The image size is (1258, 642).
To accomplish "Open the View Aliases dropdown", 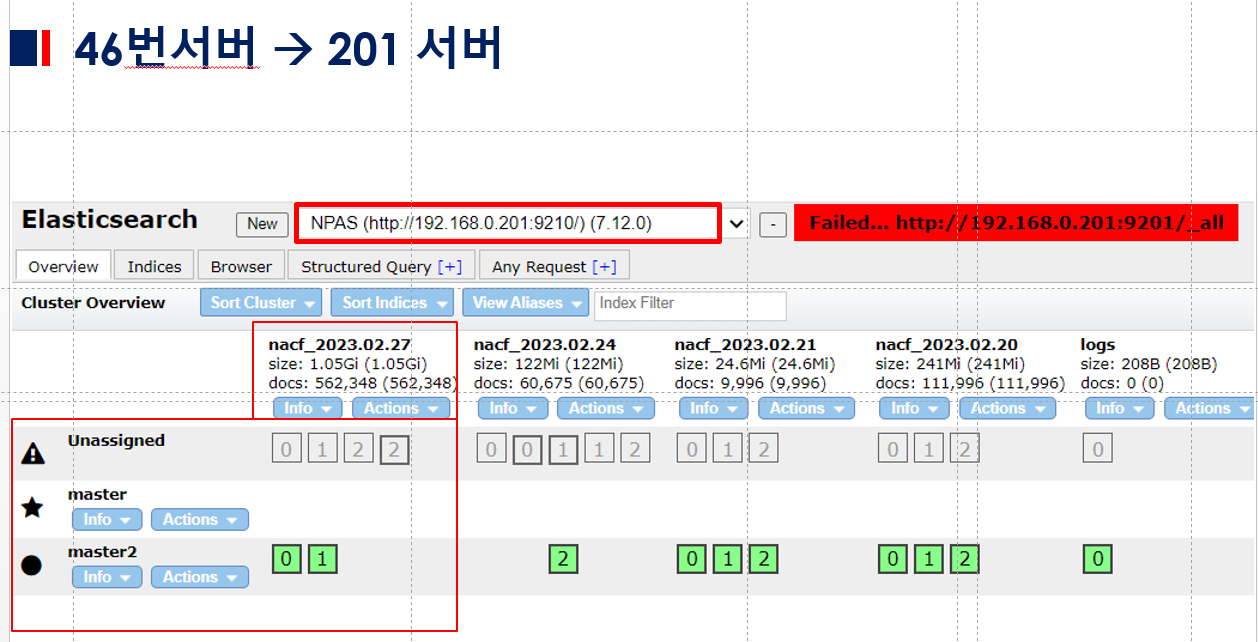I will [525, 303].
